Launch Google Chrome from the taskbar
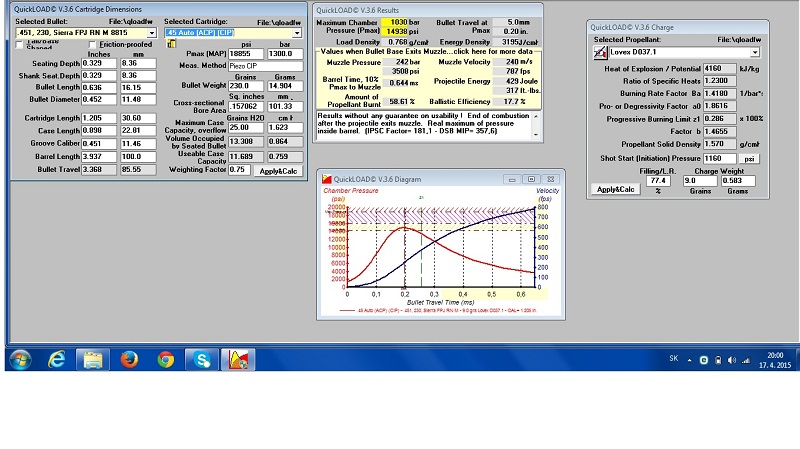 click(165, 359)
